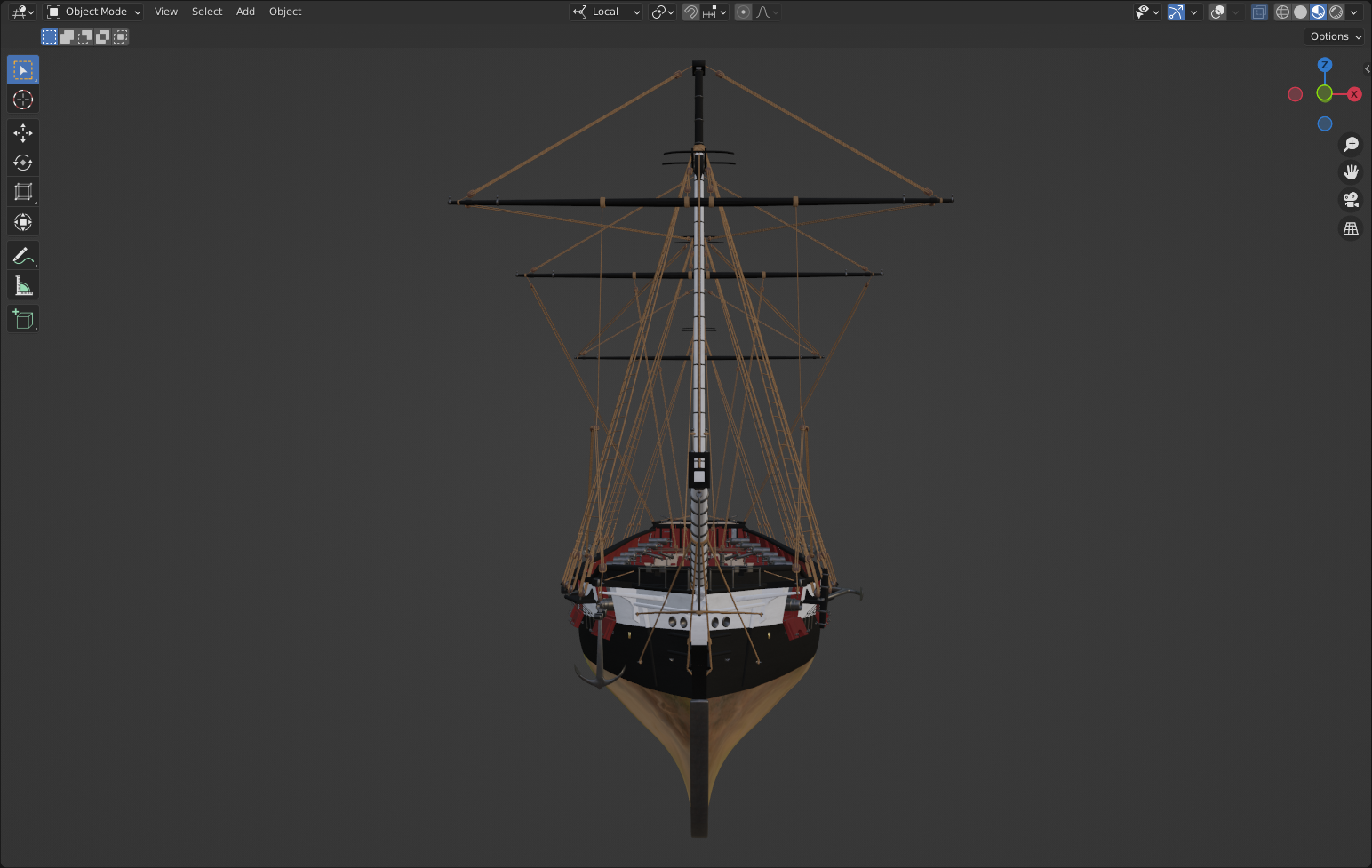Toggle proportional editing
Viewport: 1372px width, 868px height.
pos(743,12)
